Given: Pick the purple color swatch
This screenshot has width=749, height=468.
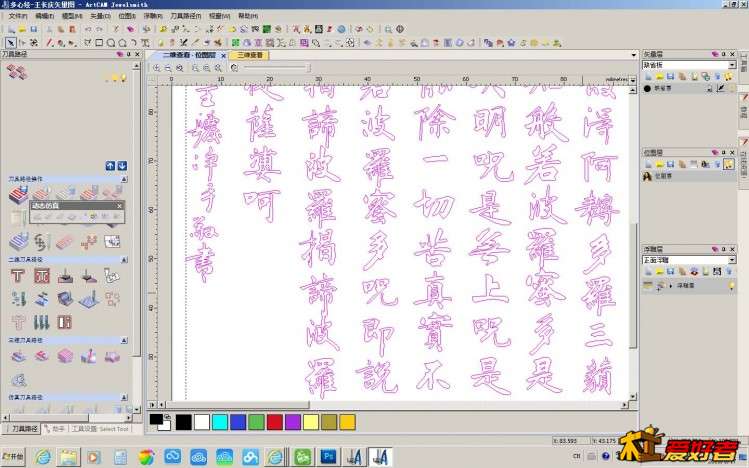Looking at the screenshot, I should (293, 422).
